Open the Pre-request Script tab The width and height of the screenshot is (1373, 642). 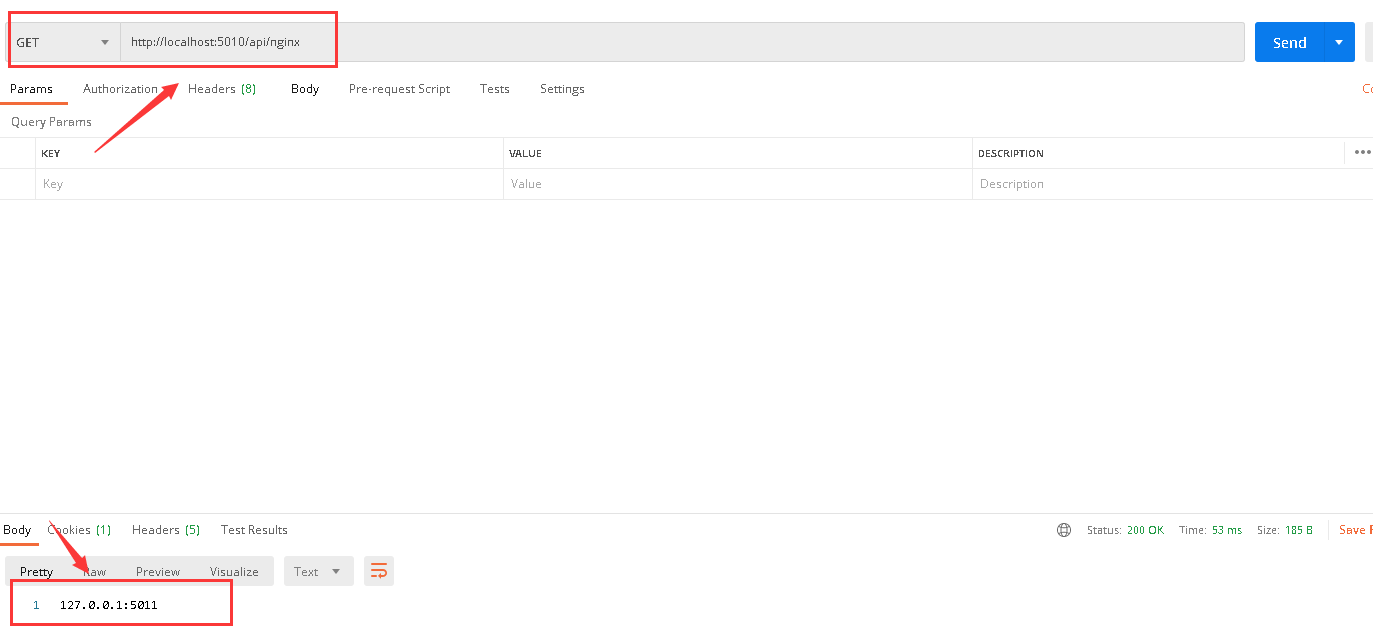(x=399, y=89)
